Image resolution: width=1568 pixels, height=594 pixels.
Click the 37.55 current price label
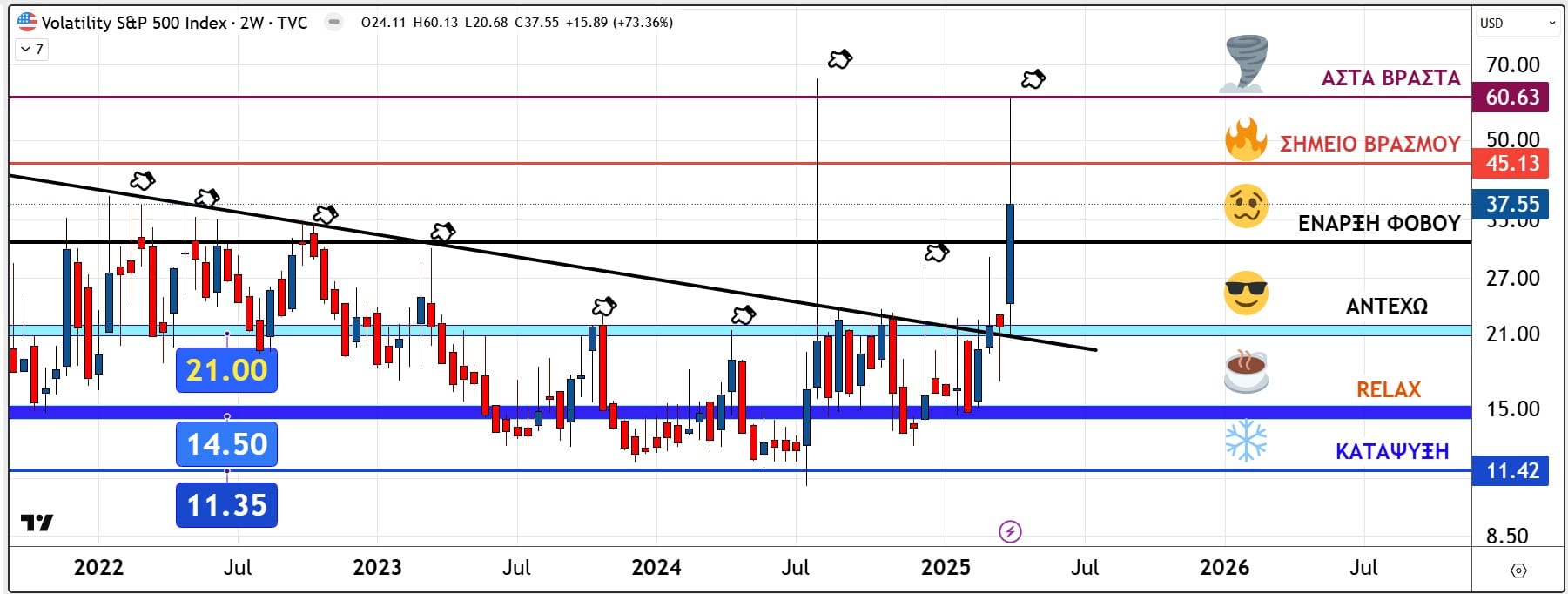point(1511,204)
